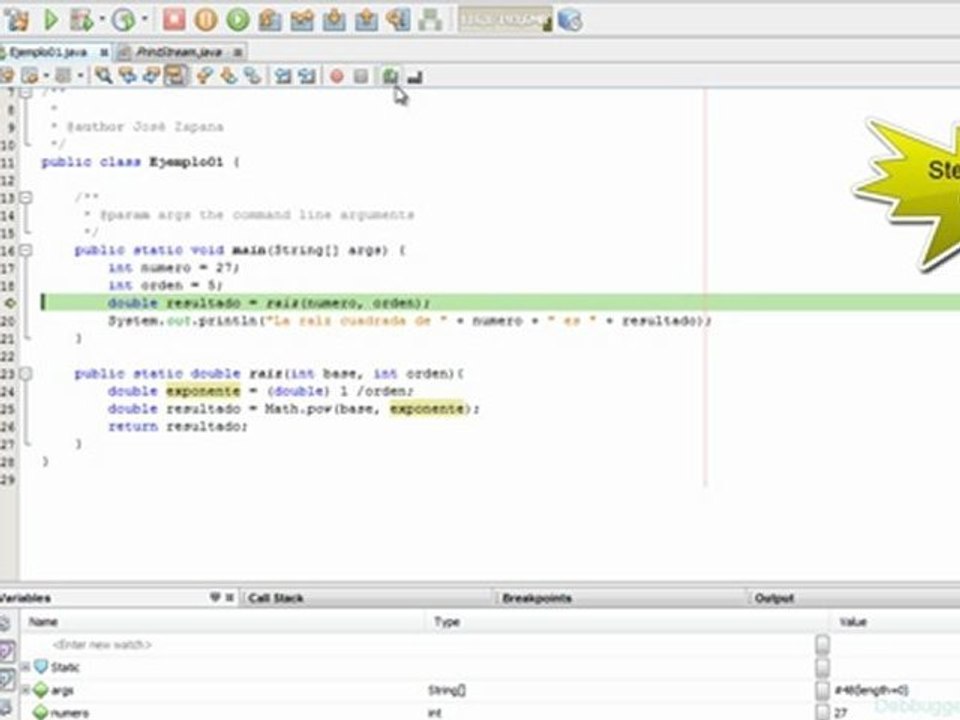Stop debugging with the red Finish Debugger button
Screen dimensions: 960x720
(x=174, y=20)
